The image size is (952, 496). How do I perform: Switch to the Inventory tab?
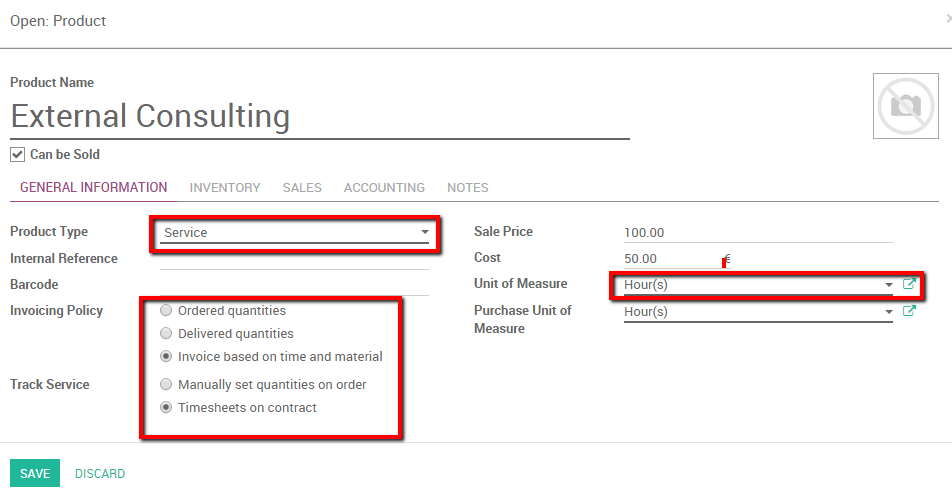(x=225, y=187)
